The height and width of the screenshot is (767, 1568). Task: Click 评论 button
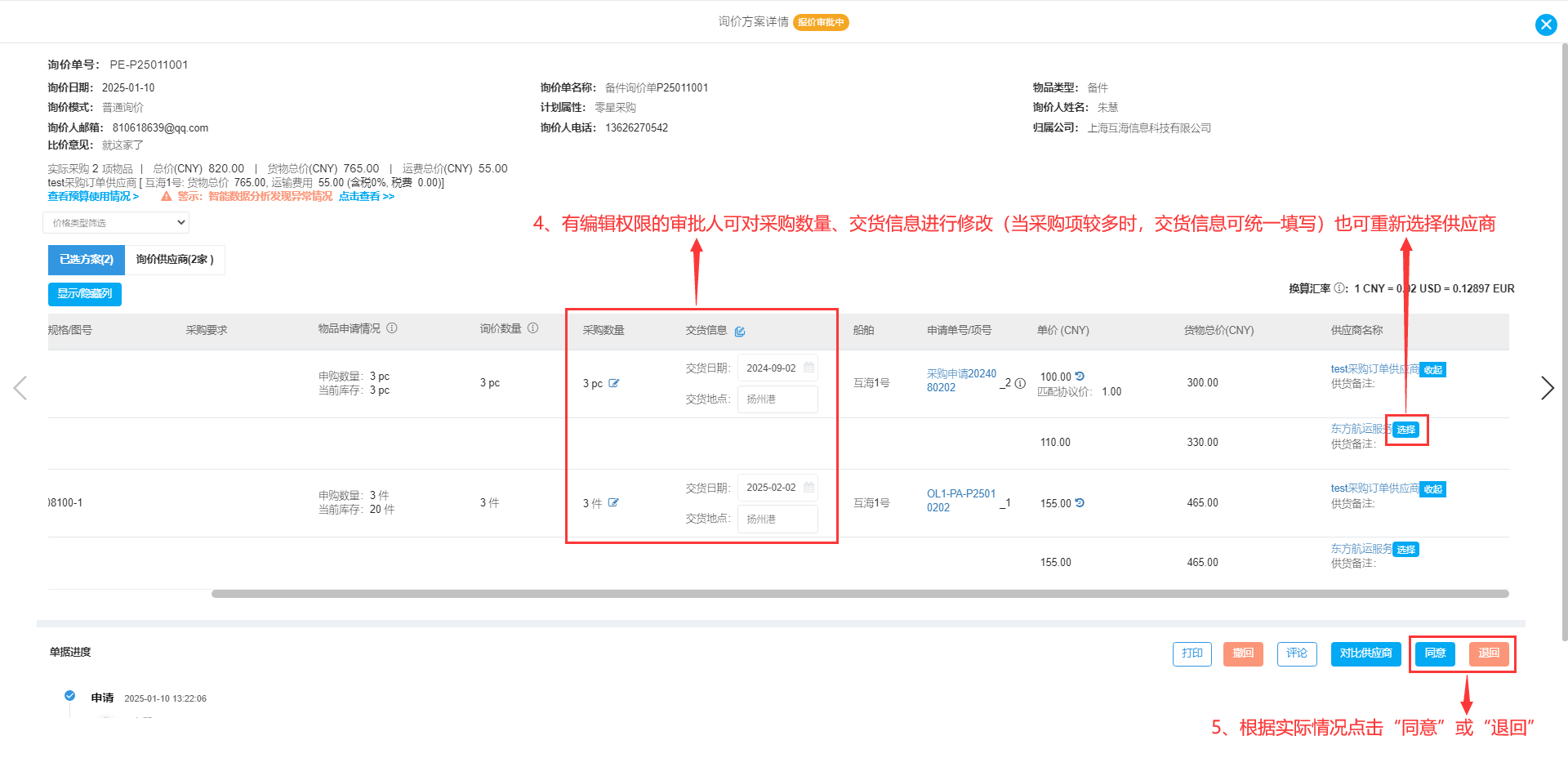(x=1297, y=653)
